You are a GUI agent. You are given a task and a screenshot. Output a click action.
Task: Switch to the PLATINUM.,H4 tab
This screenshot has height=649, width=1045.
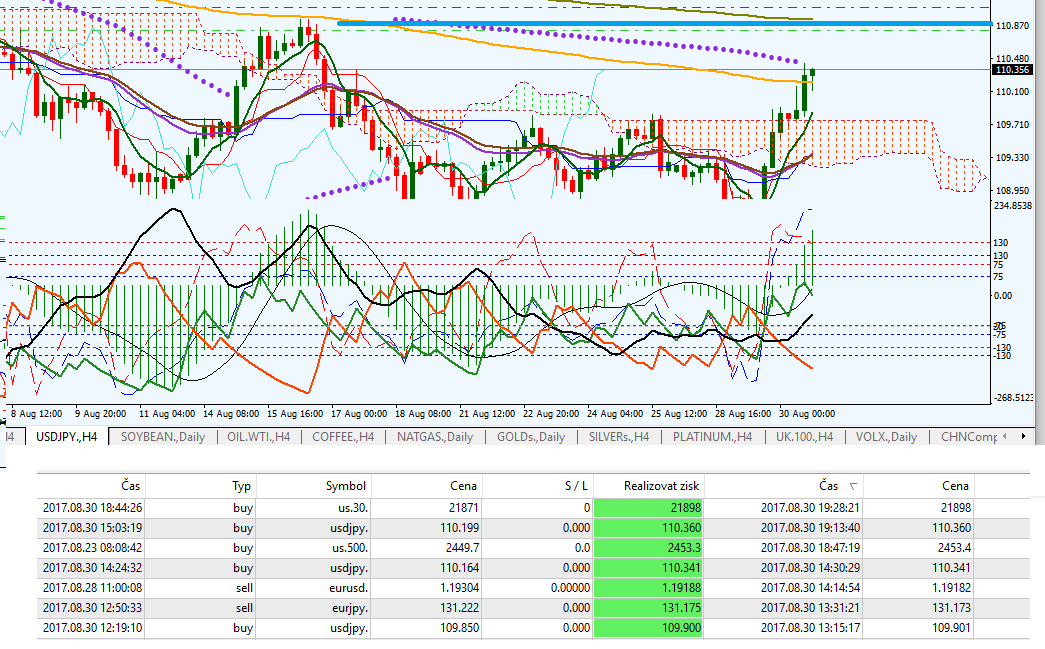[712, 437]
